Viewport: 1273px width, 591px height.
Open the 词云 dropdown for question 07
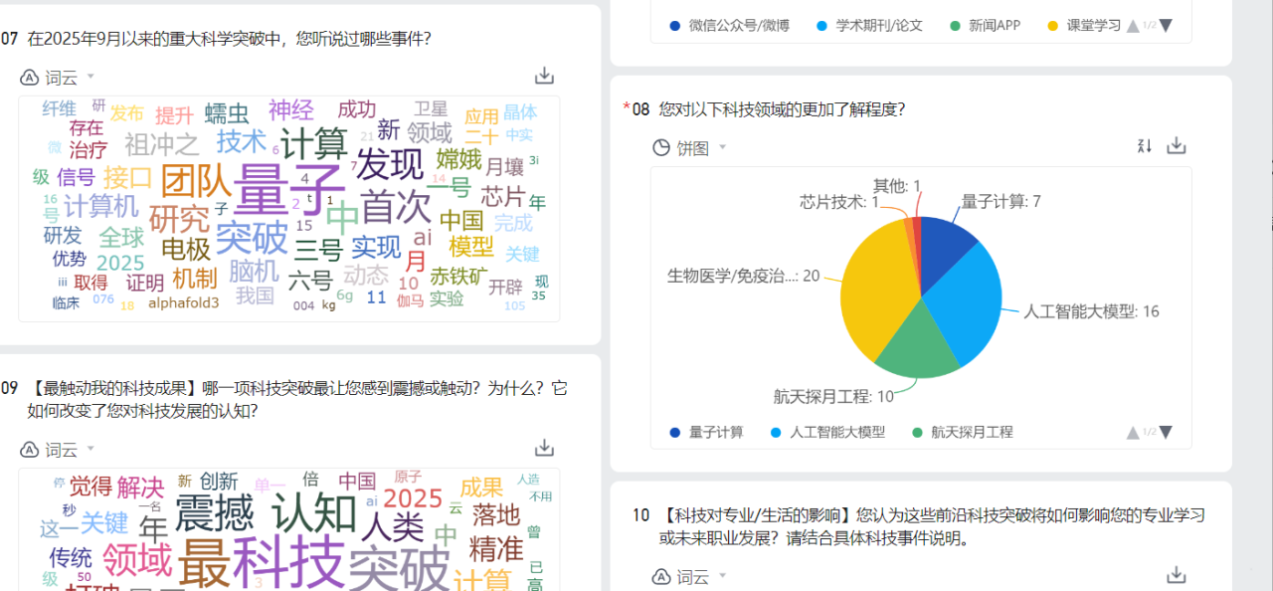59,77
